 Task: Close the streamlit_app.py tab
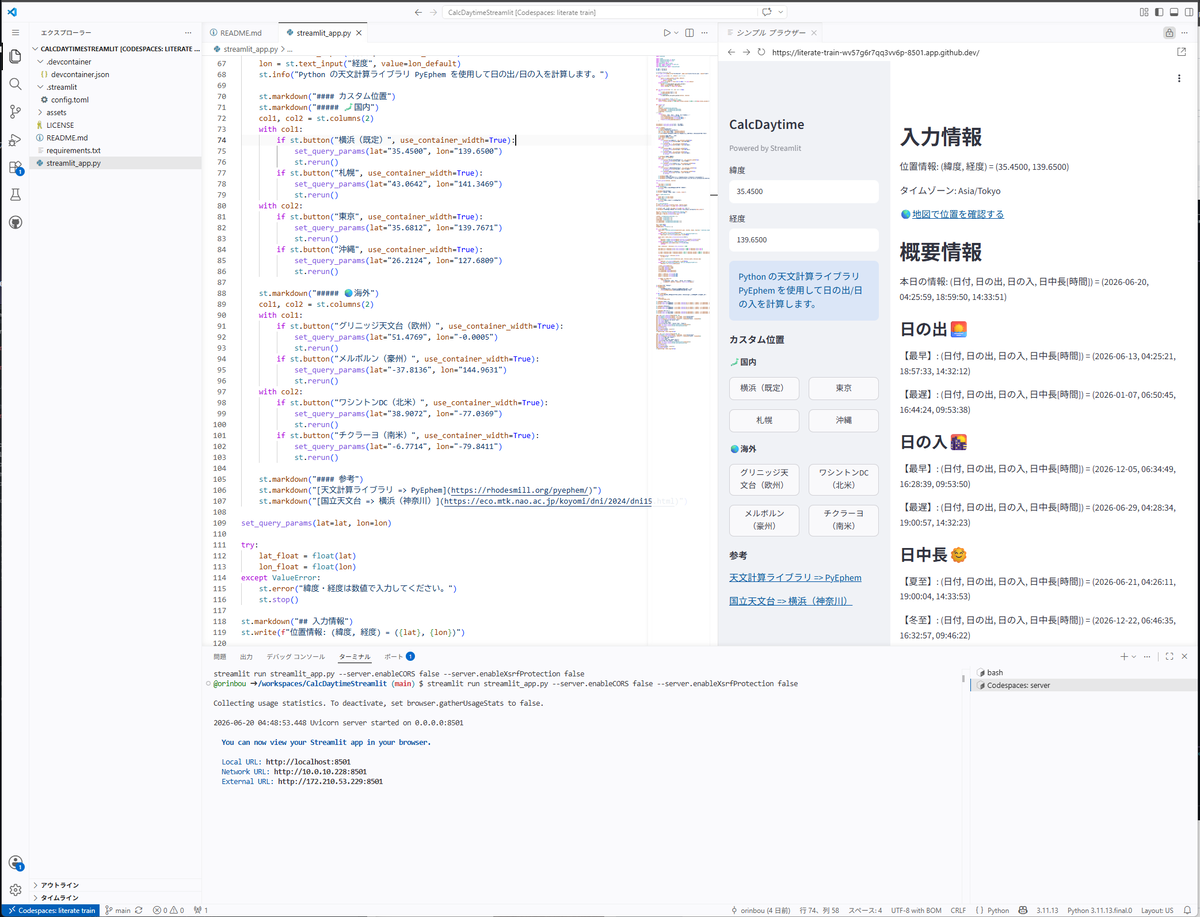[x=361, y=33]
